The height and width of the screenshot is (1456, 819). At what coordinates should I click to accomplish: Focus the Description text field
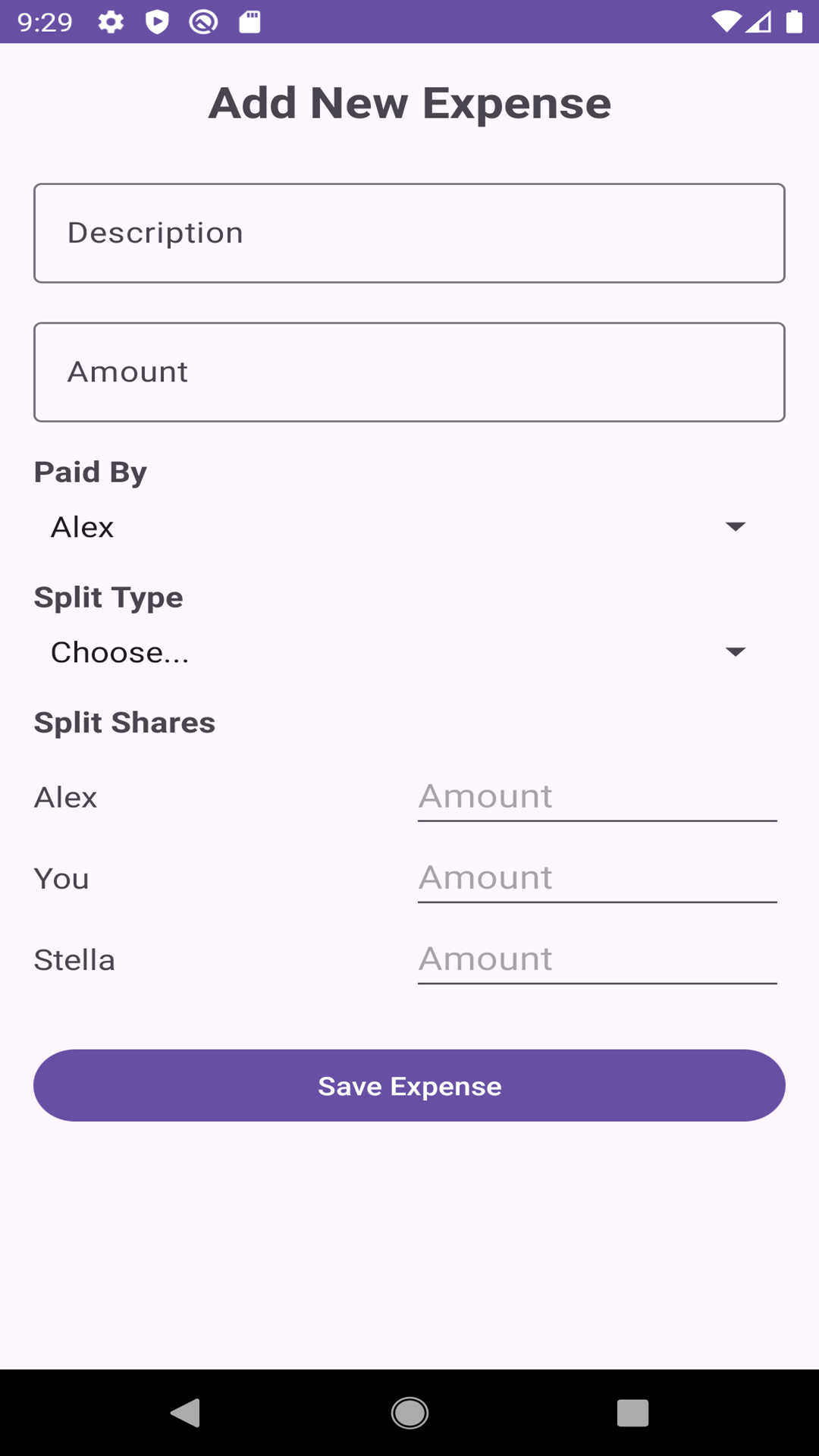pyautogui.click(x=409, y=233)
